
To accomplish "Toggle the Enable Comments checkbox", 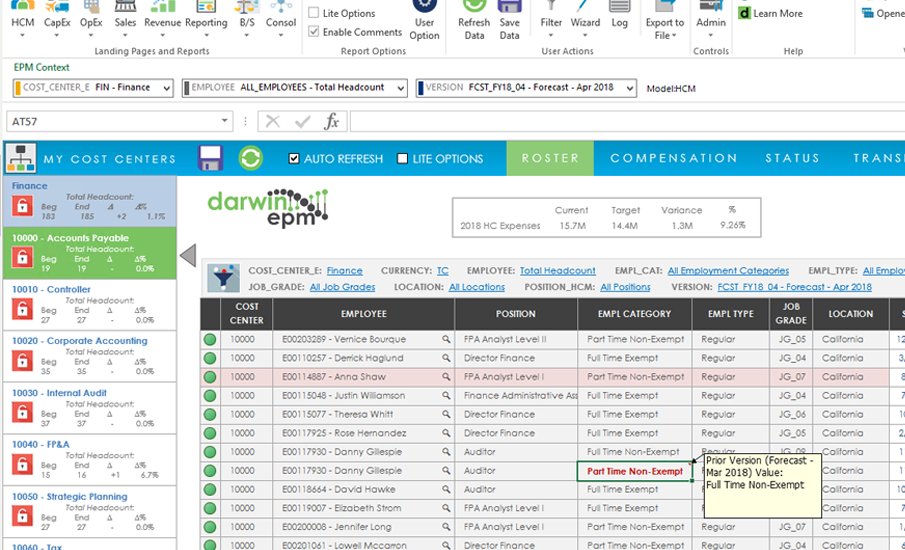I will click(313, 32).
